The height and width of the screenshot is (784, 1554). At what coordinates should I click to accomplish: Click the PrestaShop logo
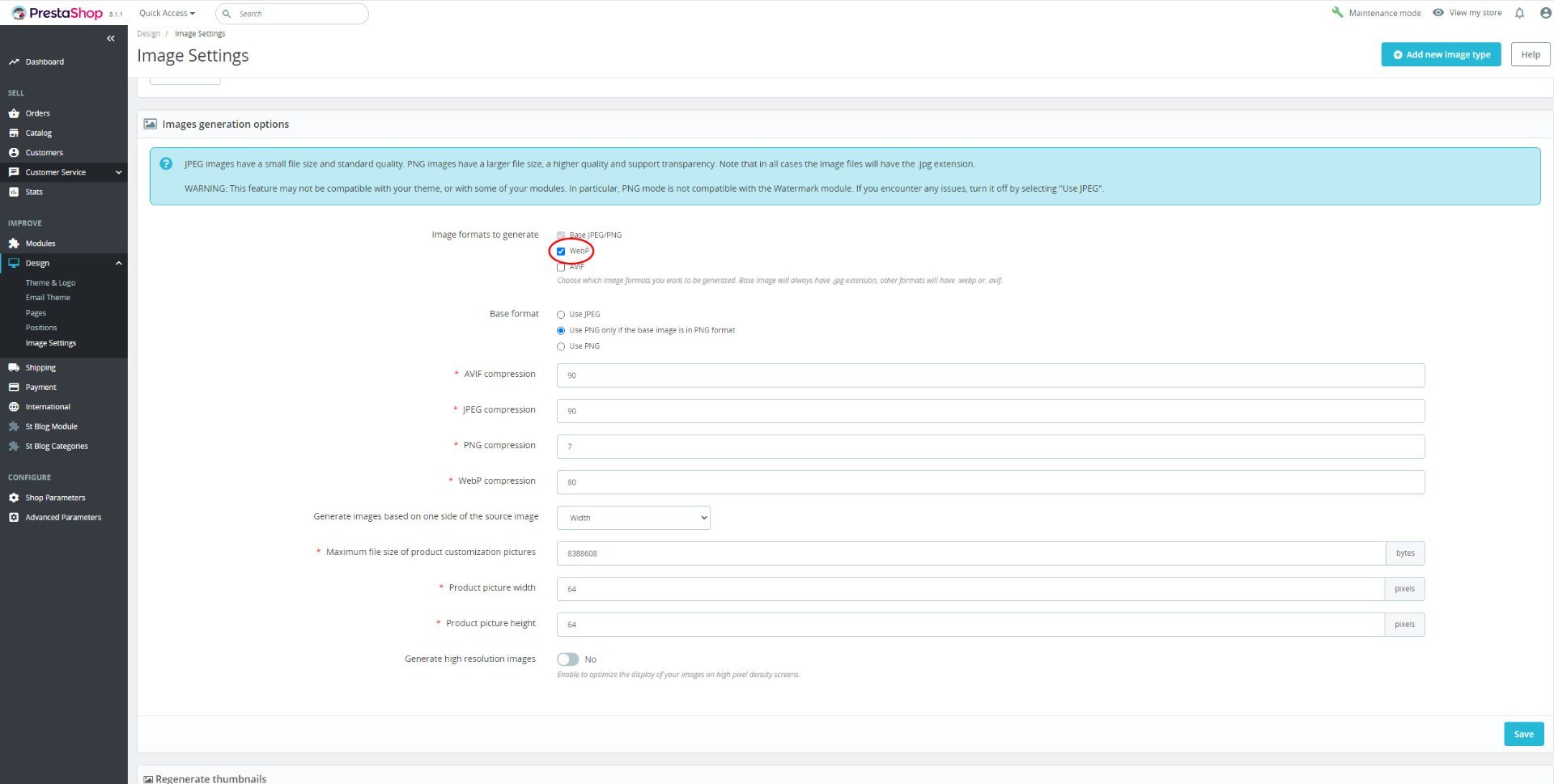pos(57,13)
